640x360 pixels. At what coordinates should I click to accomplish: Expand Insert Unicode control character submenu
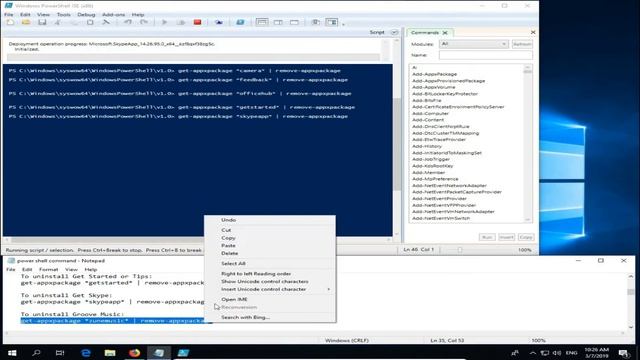329,289
